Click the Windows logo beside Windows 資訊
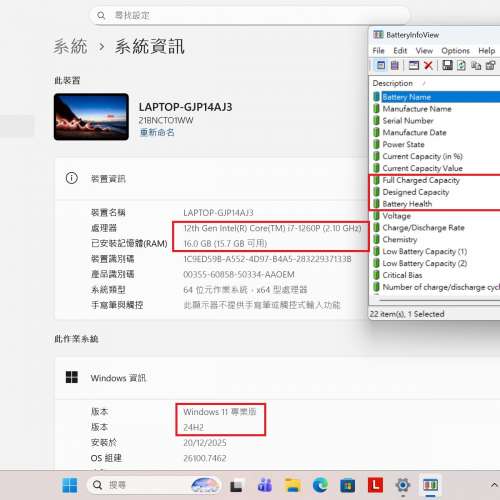This screenshot has height=500, width=500. (72, 377)
